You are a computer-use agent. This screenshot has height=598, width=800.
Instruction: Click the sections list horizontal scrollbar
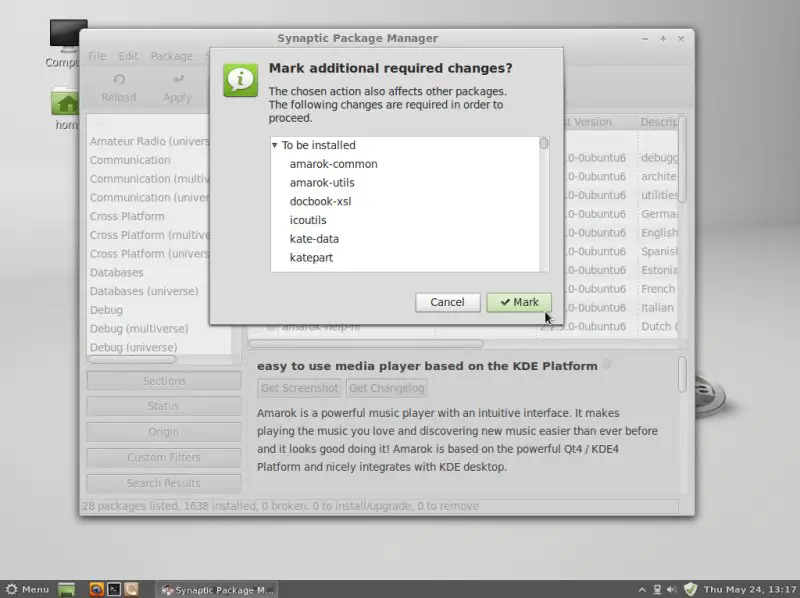[132, 360]
